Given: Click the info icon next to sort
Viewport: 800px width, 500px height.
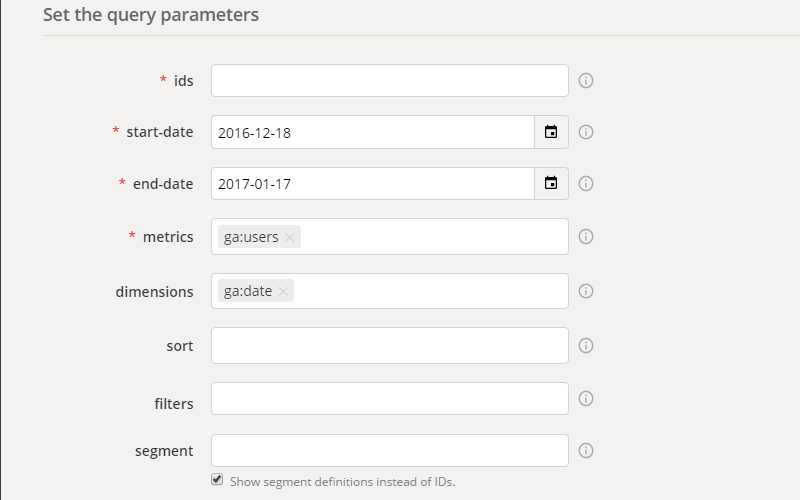Looking at the screenshot, I should pyautogui.click(x=586, y=345).
